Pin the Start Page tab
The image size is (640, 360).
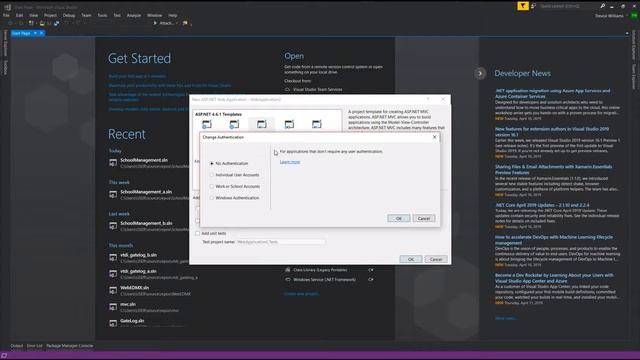click(36, 33)
